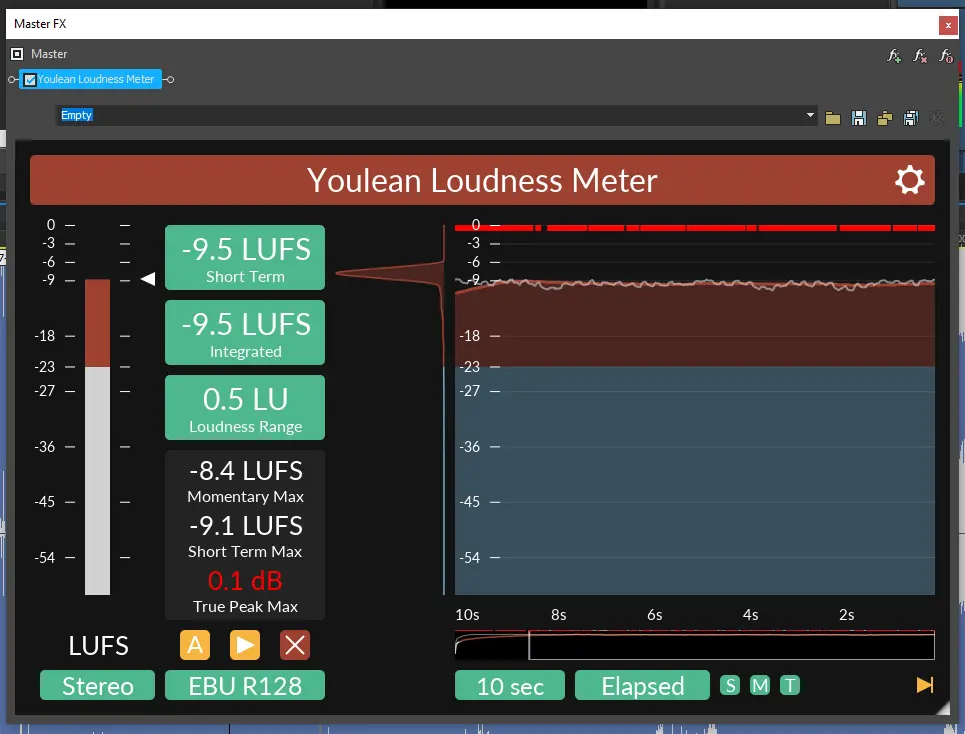The image size is (965, 734).
Task: Open the EBU R128 standard selector
Action: (x=245, y=686)
